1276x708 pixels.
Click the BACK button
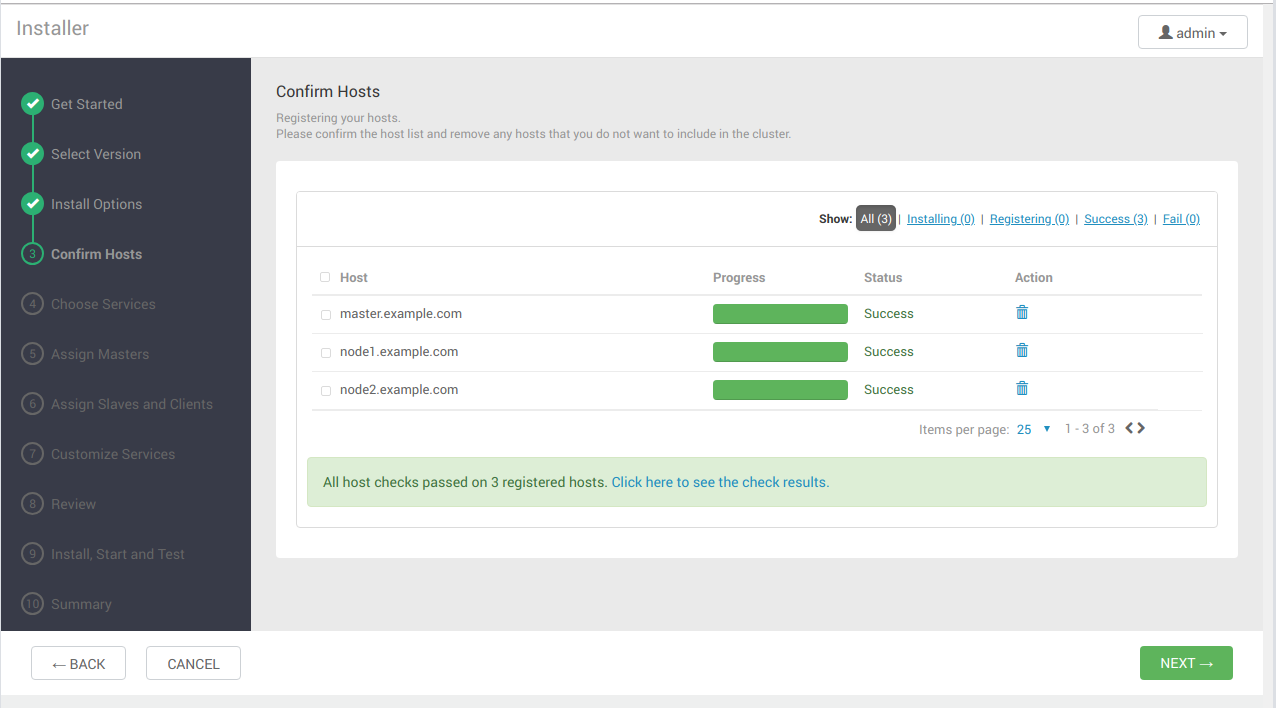(x=78, y=664)
